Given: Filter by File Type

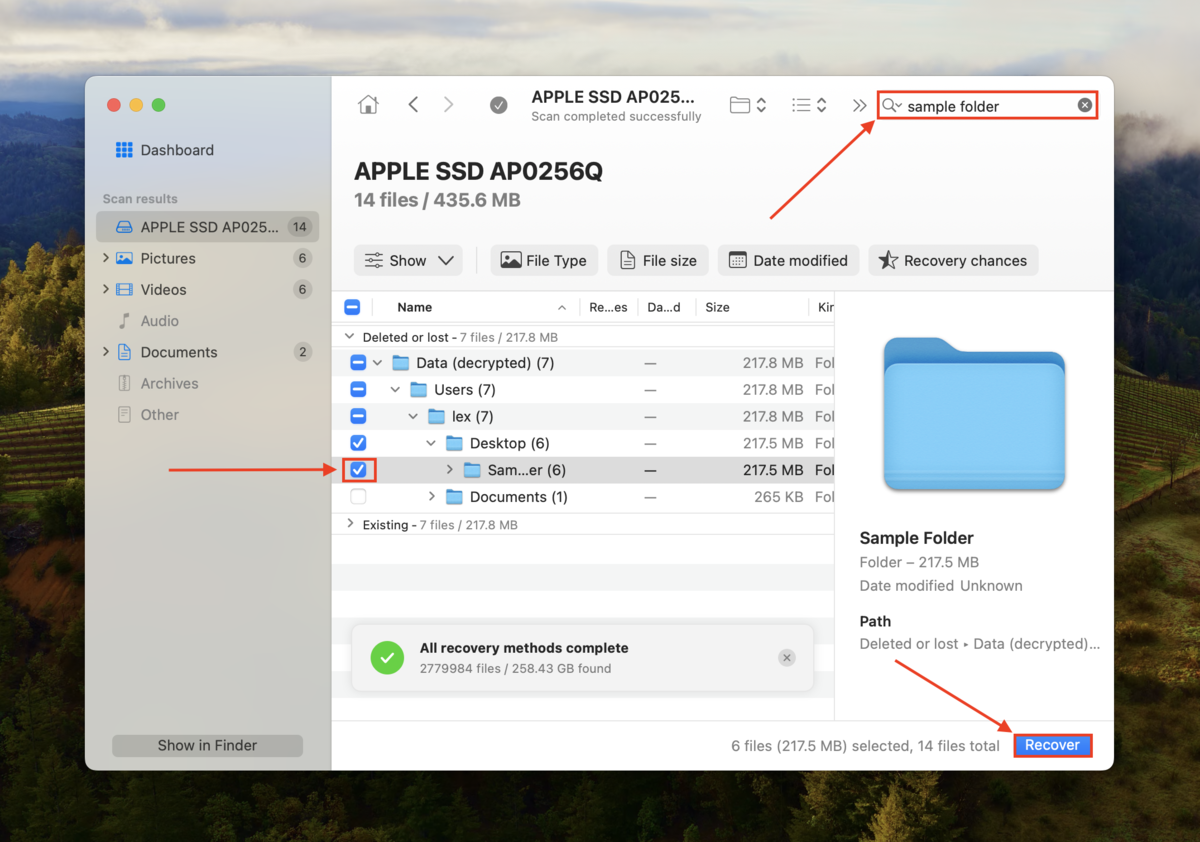Looking at the screenshot, I should tap(544, 261).
